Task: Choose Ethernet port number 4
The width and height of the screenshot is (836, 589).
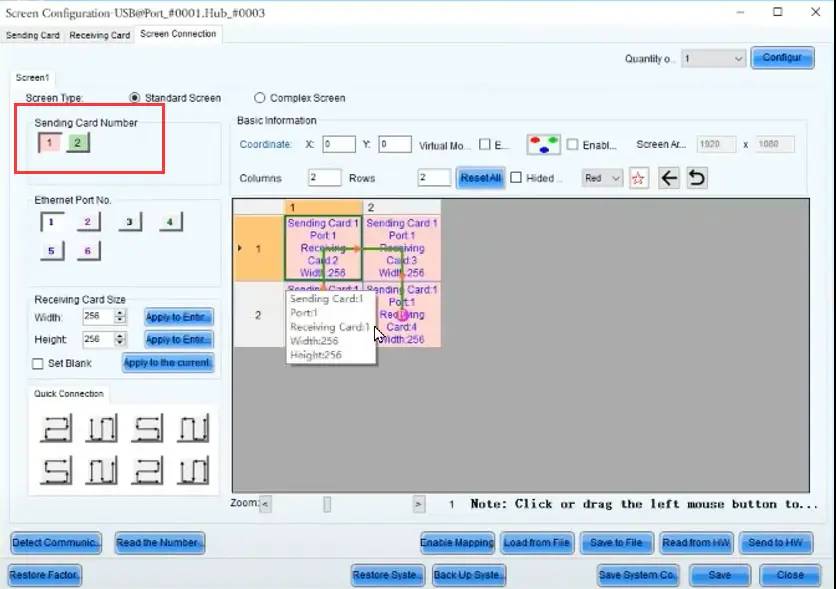Action: (x=171, y=222)
